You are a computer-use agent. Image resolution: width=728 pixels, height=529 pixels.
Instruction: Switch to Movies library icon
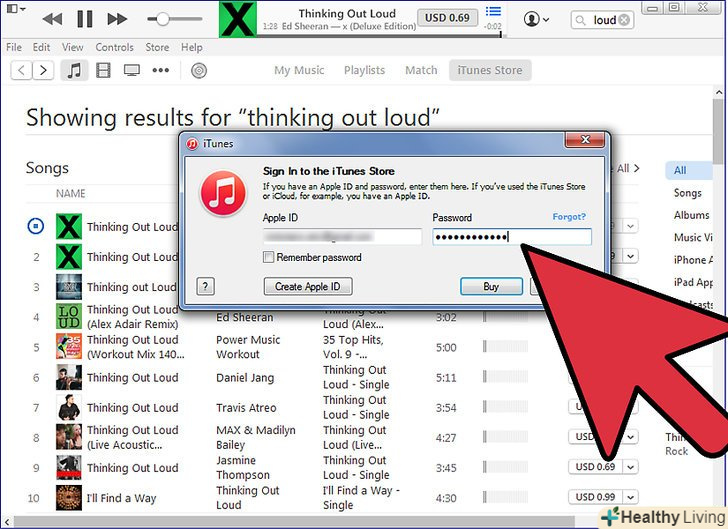point(102,70)
